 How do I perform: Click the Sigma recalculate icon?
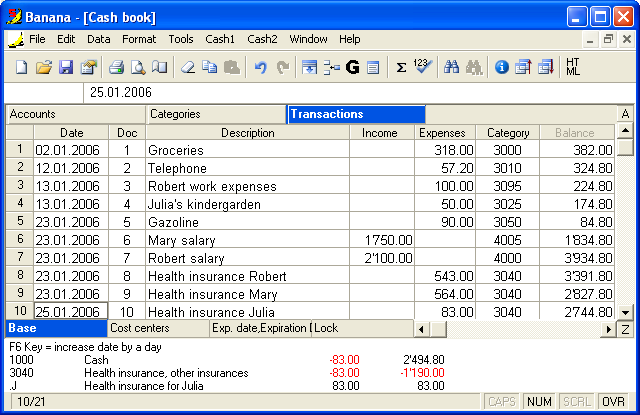tap(401, 67)
